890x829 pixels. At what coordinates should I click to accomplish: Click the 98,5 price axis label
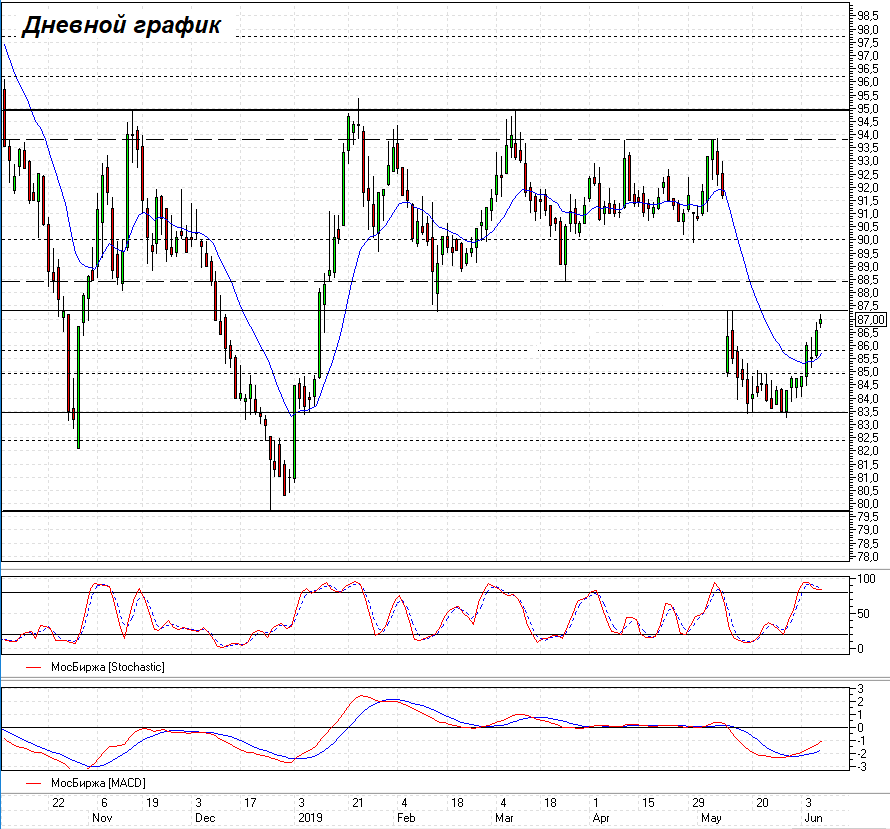point(867,16)
